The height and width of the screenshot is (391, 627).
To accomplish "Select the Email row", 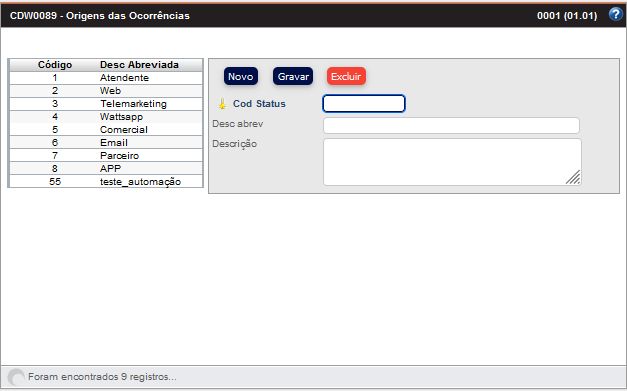I will pyautogui.click(x=106, y=143).
